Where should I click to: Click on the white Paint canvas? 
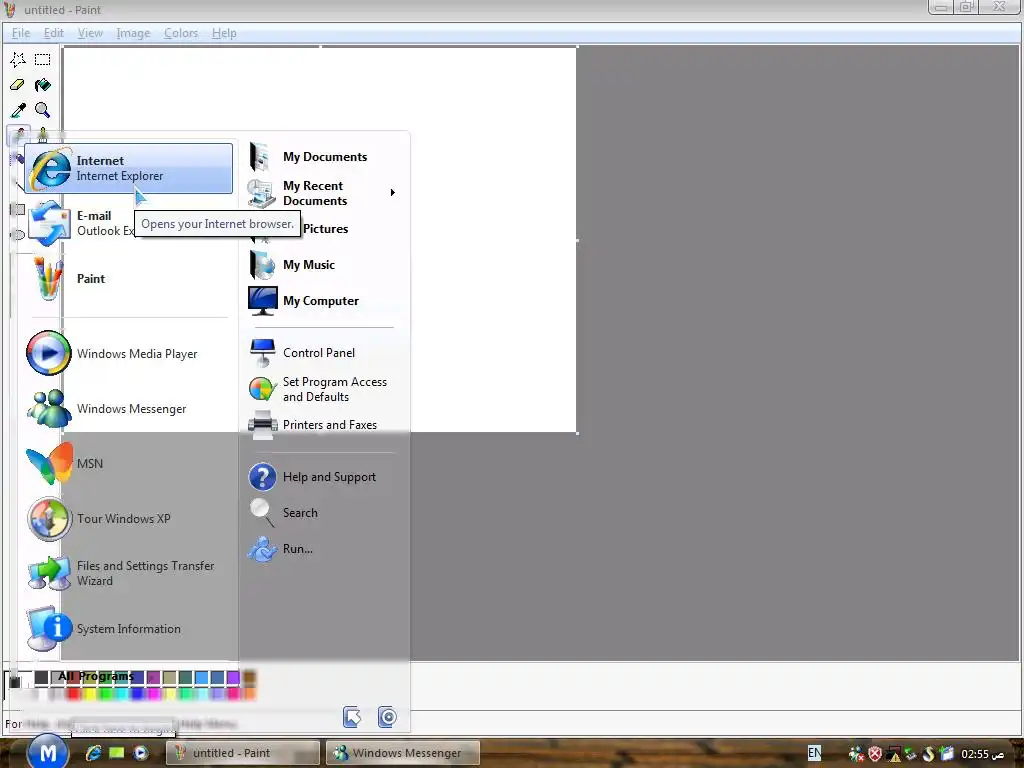[493, 238]
